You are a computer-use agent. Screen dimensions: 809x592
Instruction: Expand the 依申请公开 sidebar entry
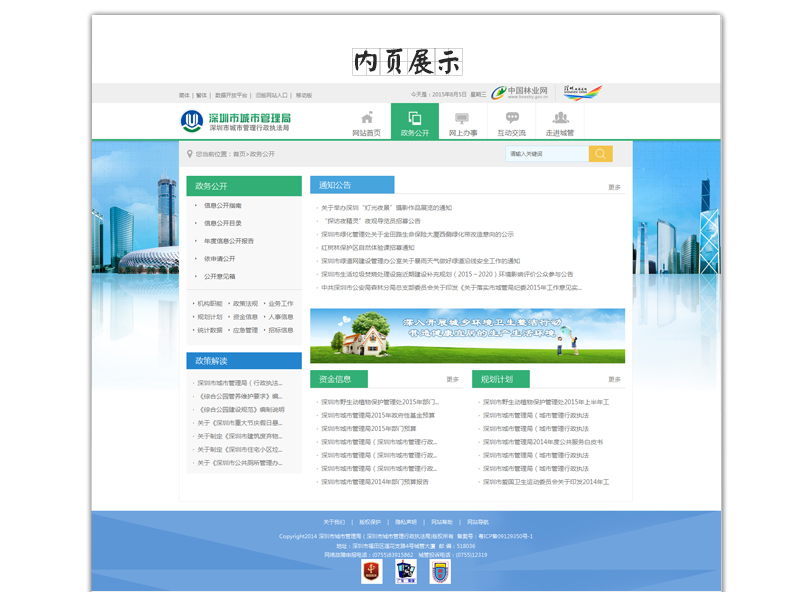220,258
